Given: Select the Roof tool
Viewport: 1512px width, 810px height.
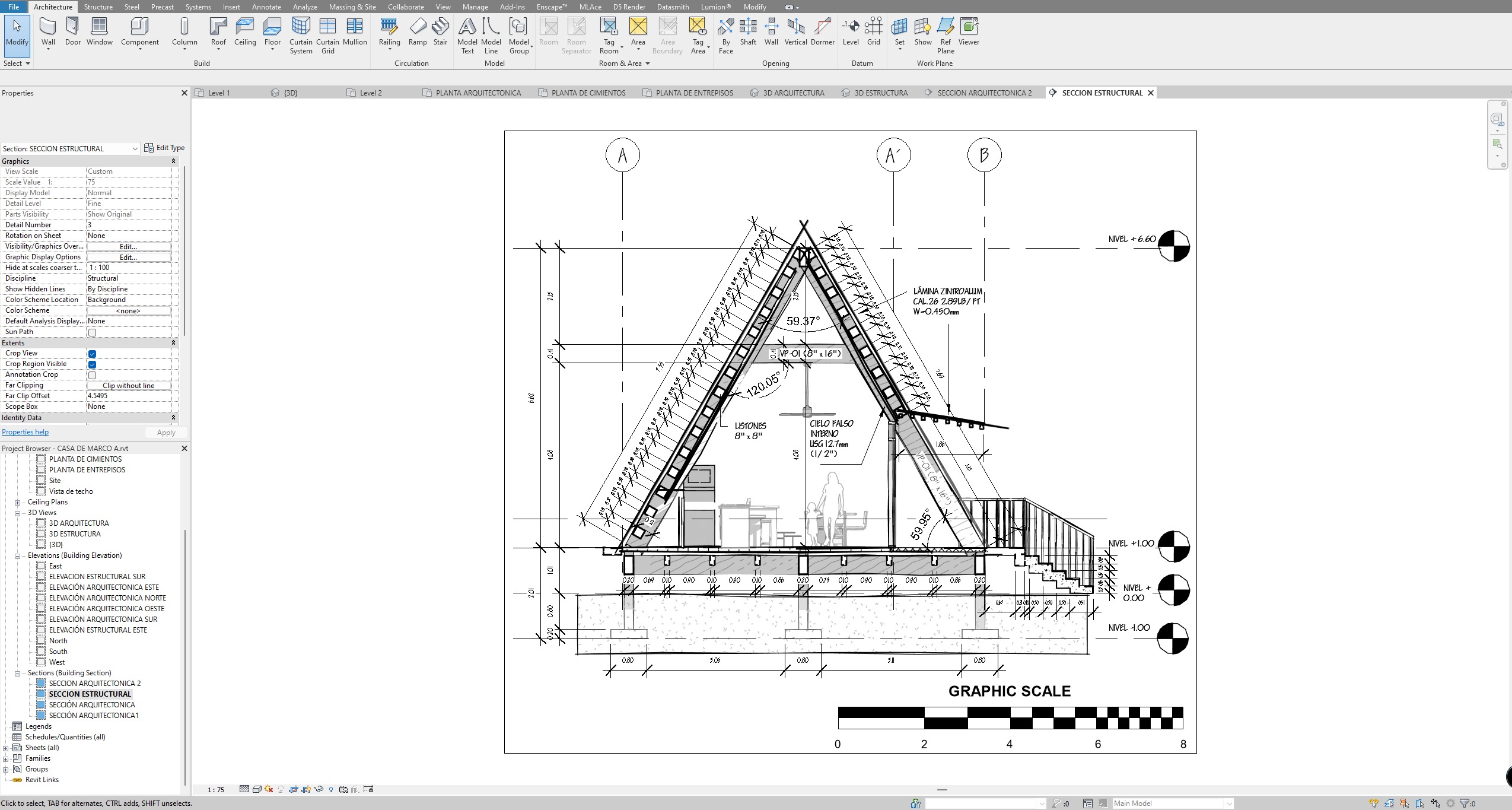Looking at the screenshot, I should [218, 33].
